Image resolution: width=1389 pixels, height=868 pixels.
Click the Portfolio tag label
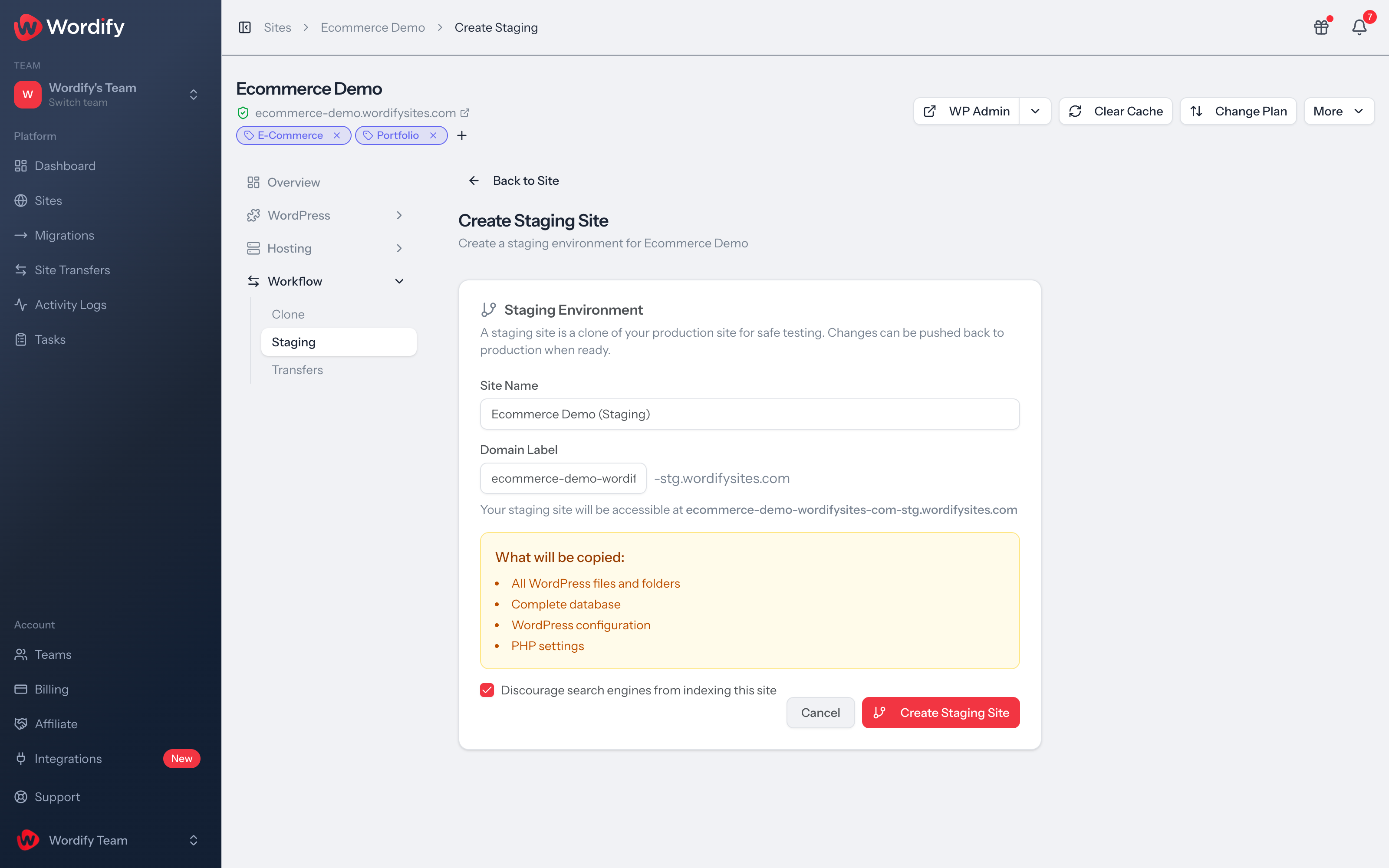397,135
